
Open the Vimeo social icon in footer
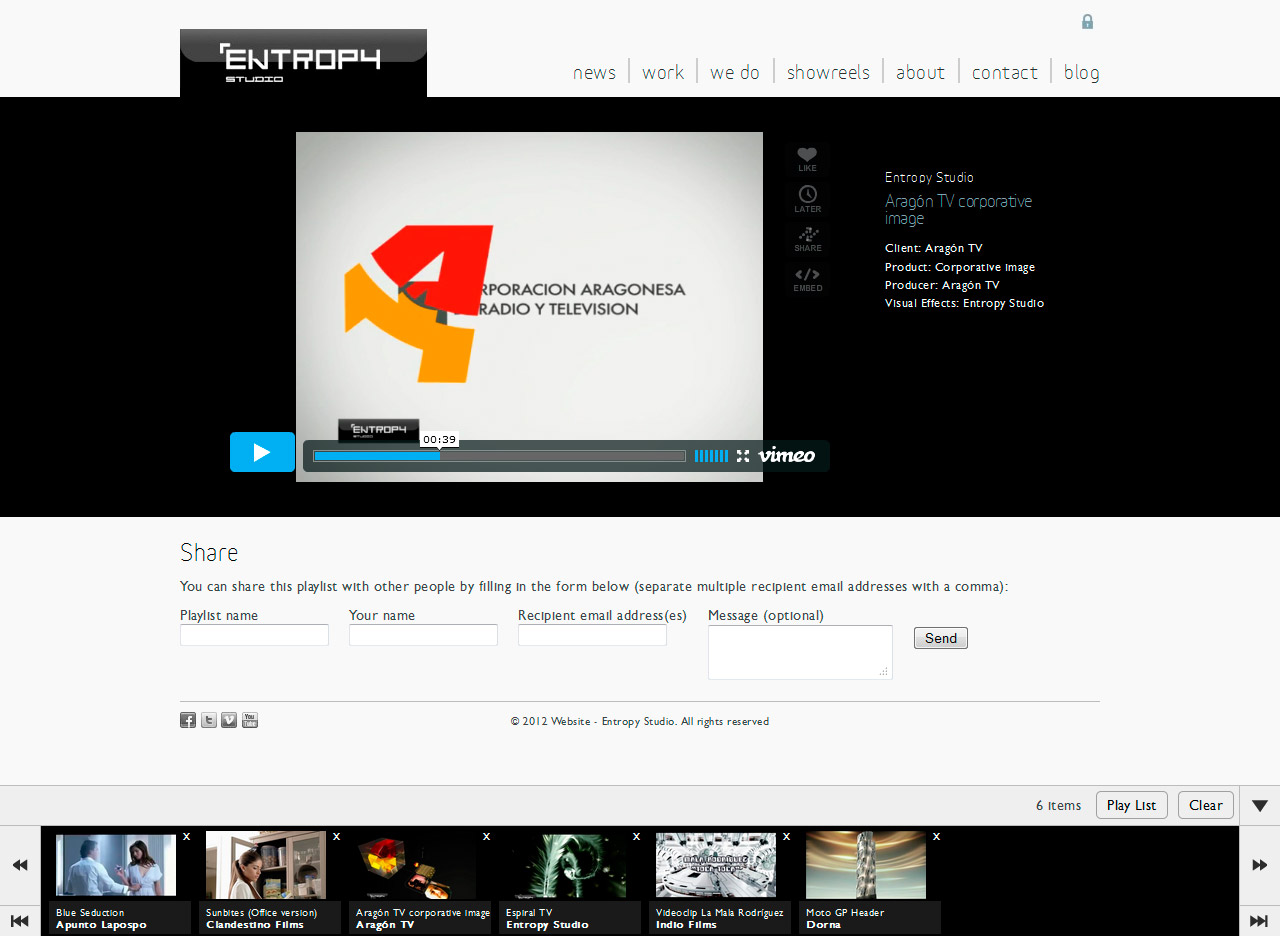click(229, 720)
